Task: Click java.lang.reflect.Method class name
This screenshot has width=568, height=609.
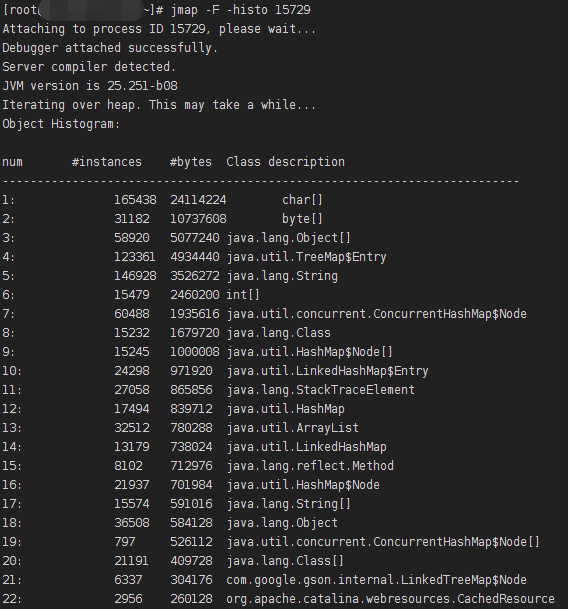Action: (310, 466)
